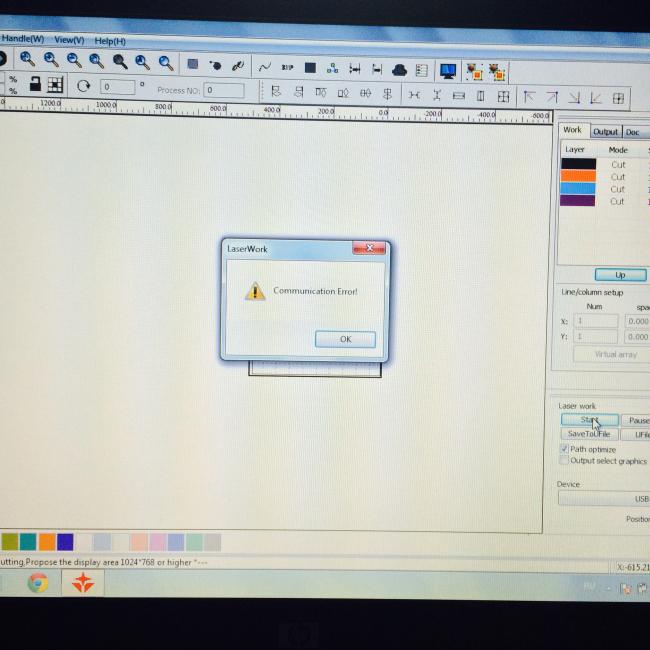Open Chrome from the Windows taskbar
This screenshot has width=650, height=650.
(38, 583)
